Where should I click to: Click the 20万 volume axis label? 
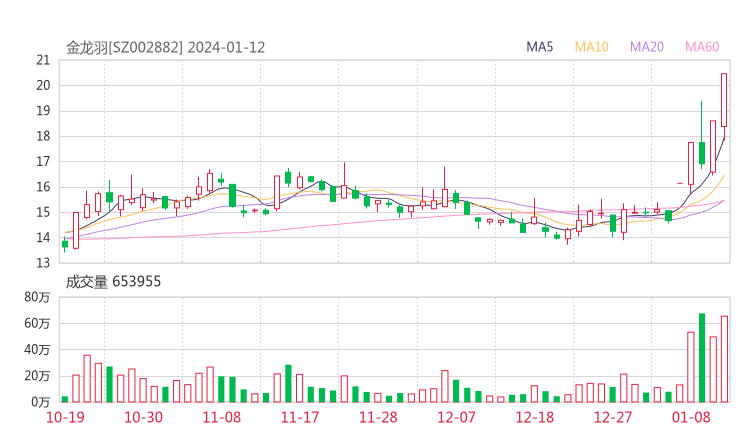click(x=37, y=376)
